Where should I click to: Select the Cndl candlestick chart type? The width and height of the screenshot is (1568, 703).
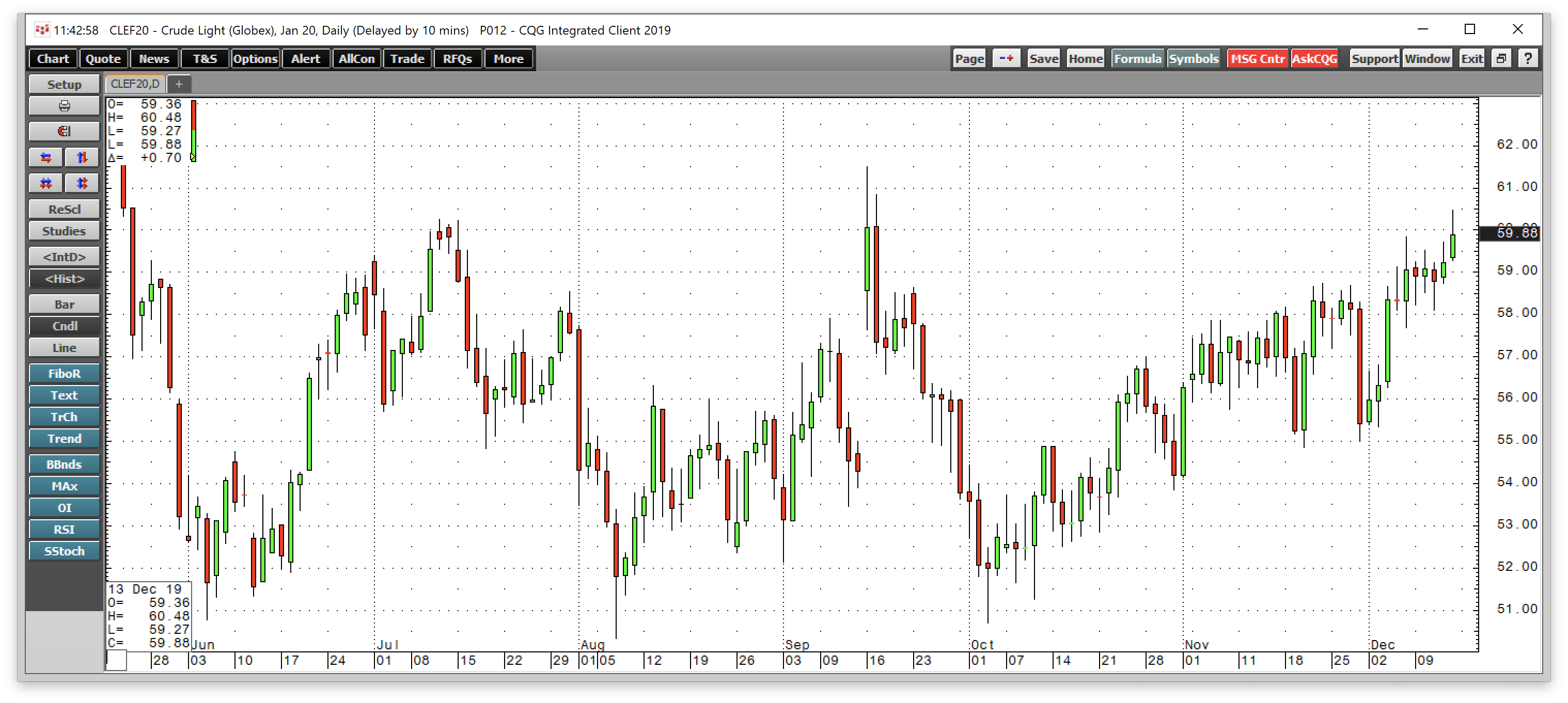point(64,326)
